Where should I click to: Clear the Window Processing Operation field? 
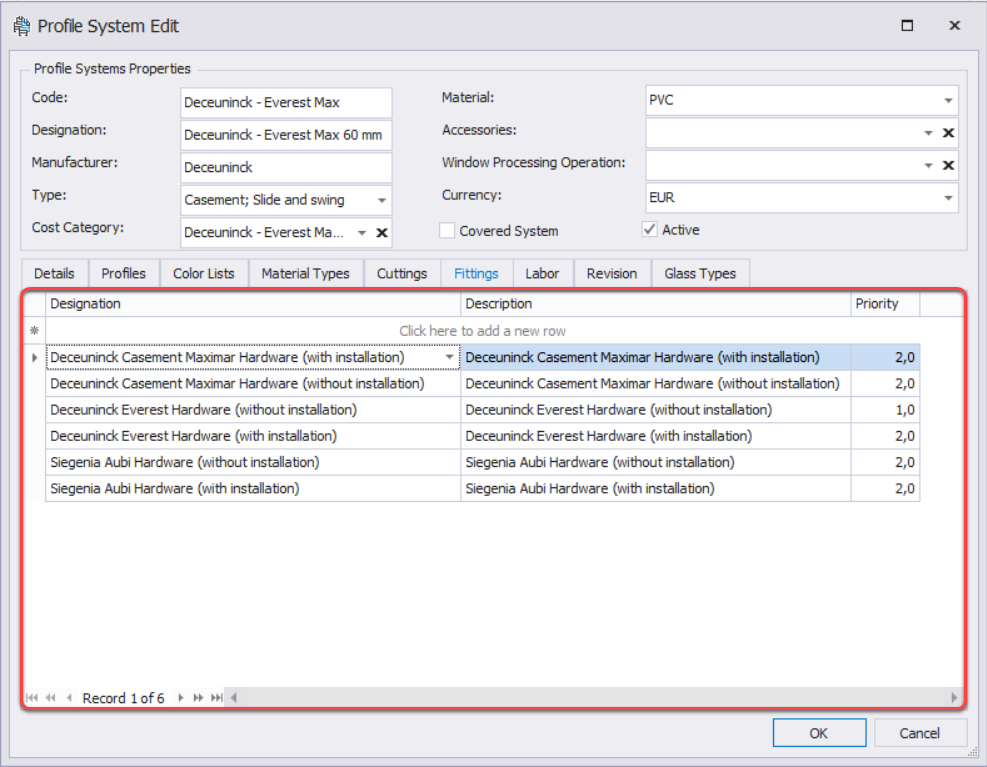[x=948, y=165]
